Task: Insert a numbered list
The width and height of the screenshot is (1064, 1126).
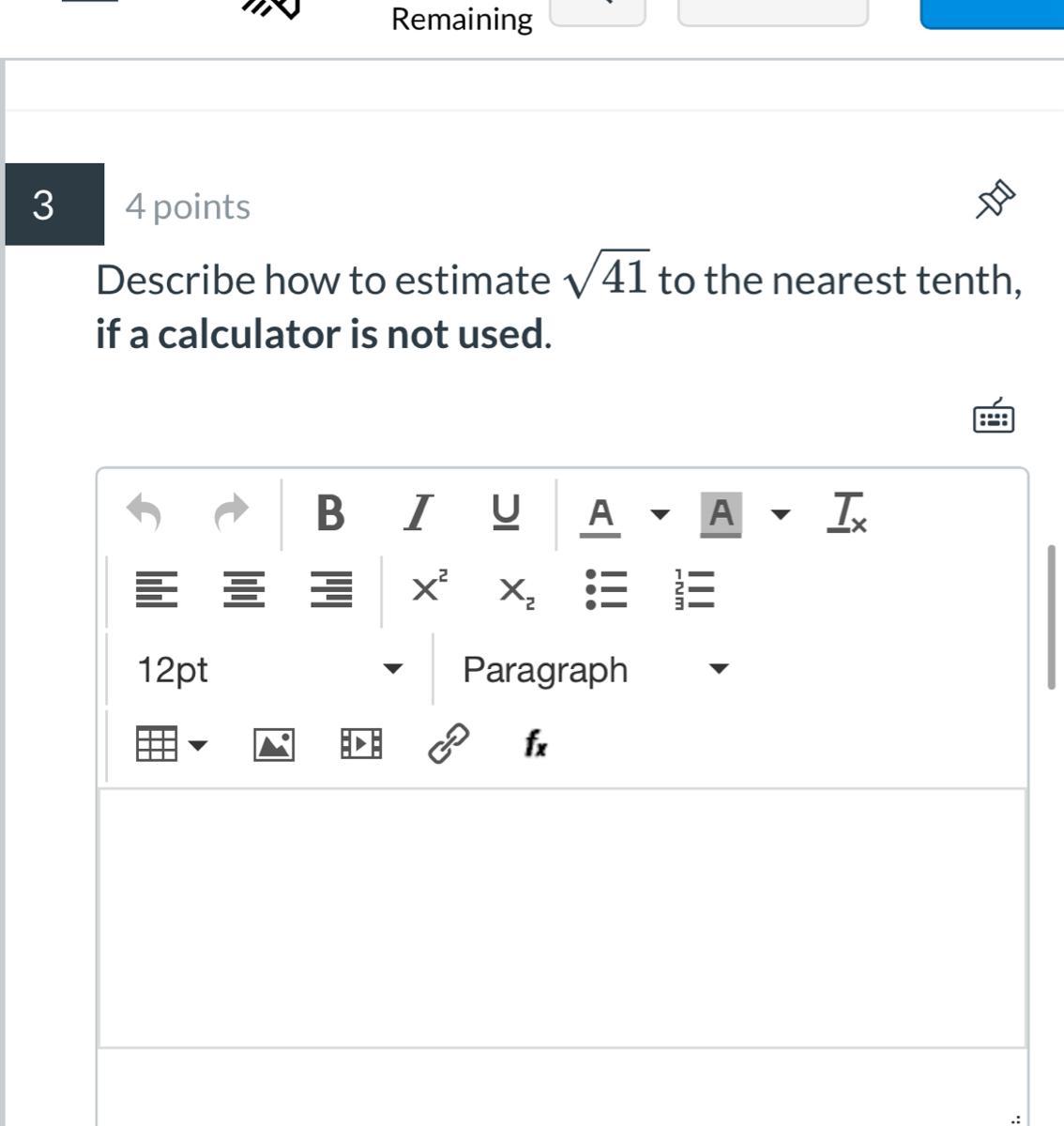Action: click(x=694, y=589)
